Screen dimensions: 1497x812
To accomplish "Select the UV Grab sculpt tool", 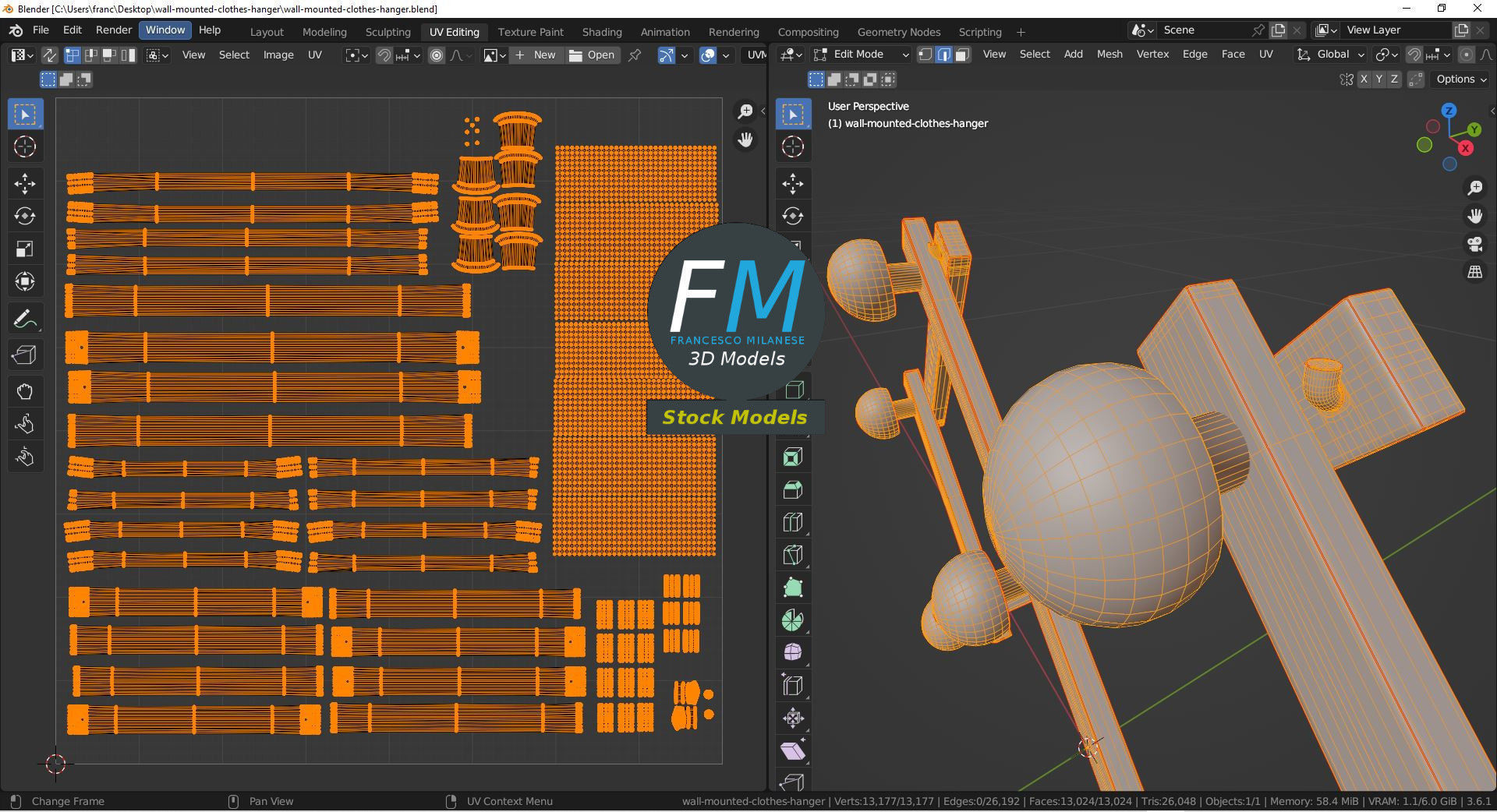I will click(x=25, y=391).
